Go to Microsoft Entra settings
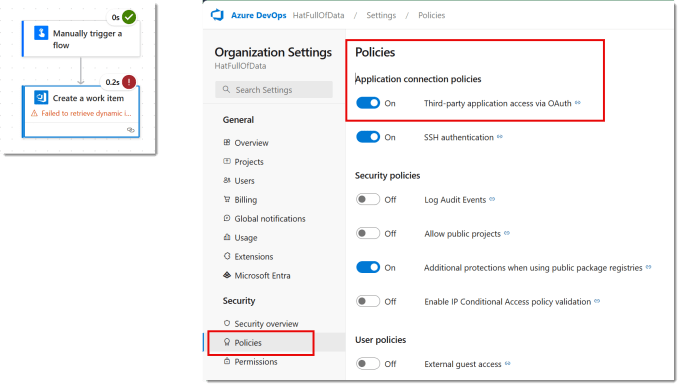 pos(262,275)
